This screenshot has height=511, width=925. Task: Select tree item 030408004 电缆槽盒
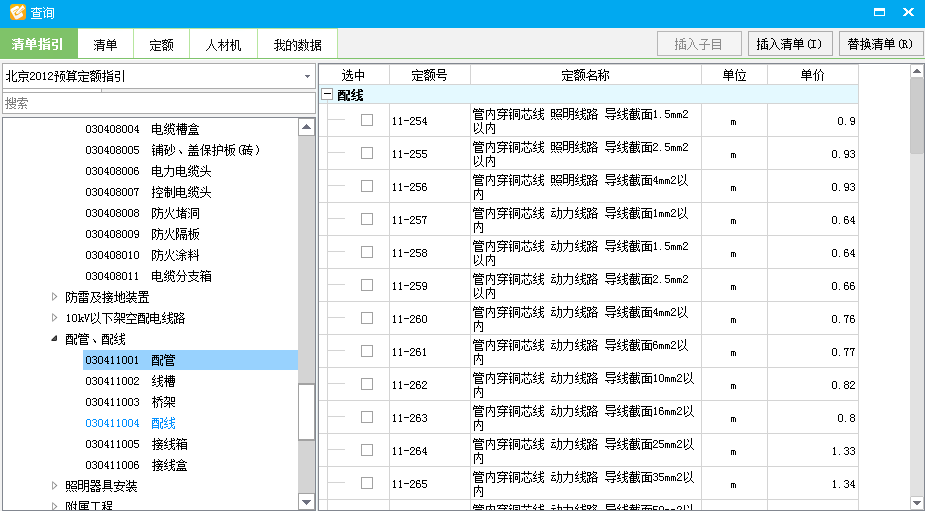coord(142,129)
